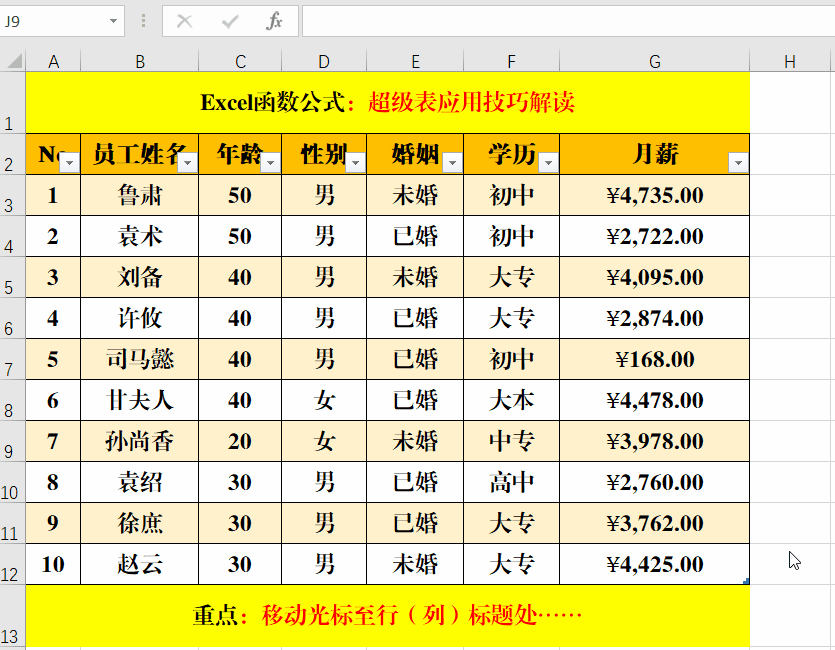Click the salary cell ¥4,478.00
Viewport: 835px width, 650px height.
pyautogui.click(x=654, y=400)
